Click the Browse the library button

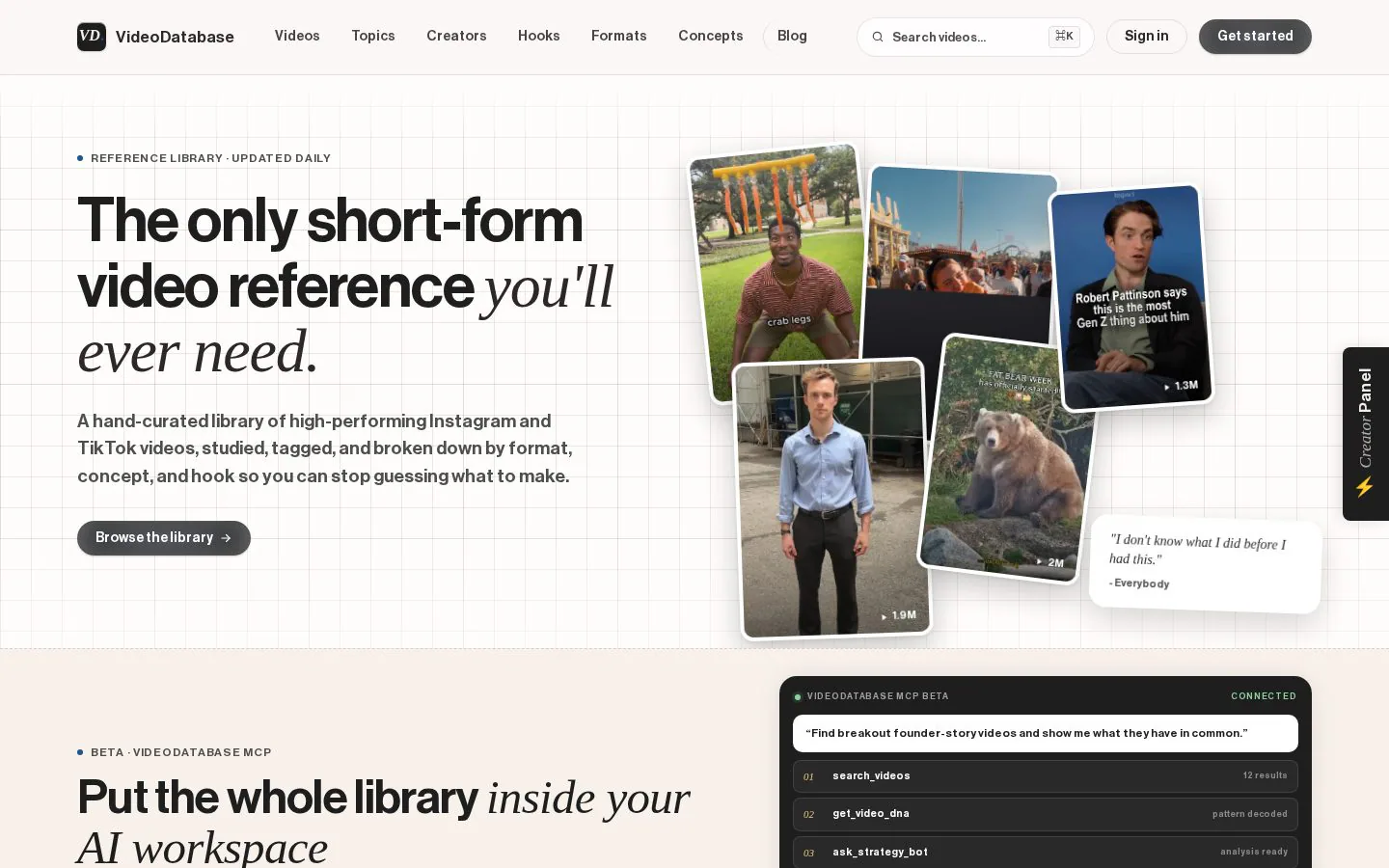point(164,538)
